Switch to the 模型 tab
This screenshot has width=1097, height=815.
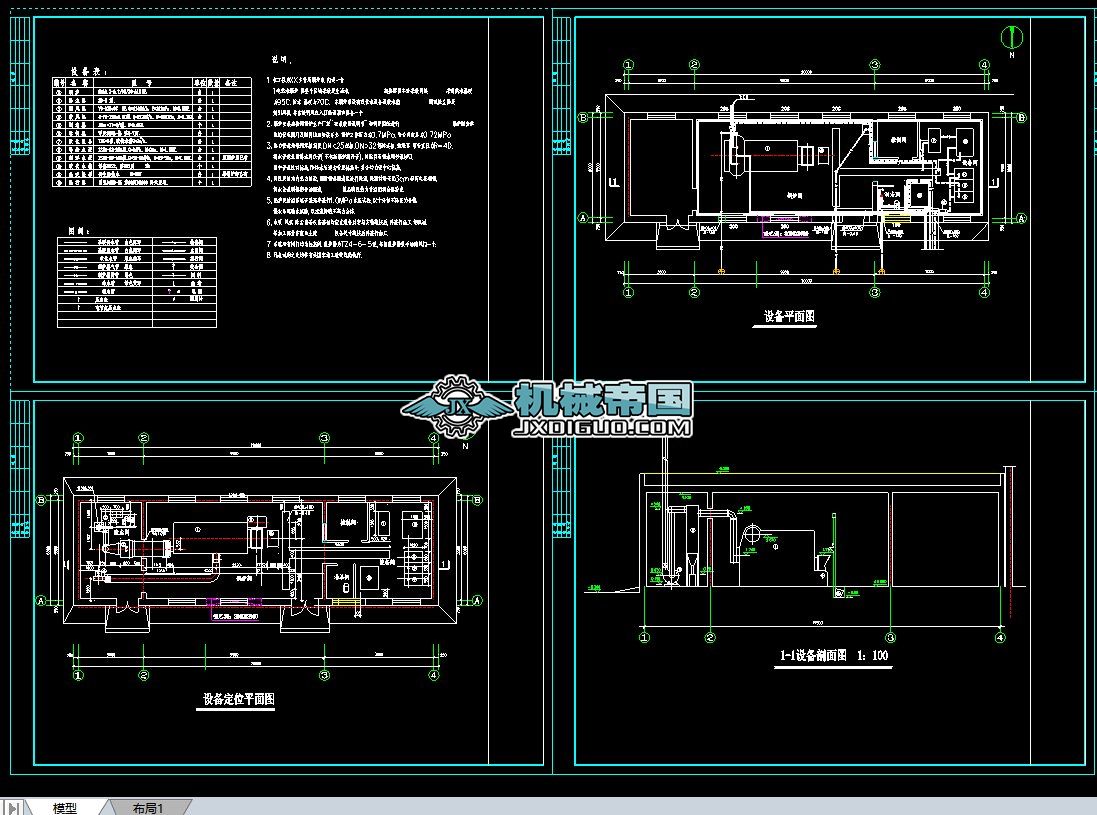(x=64, y=807)
